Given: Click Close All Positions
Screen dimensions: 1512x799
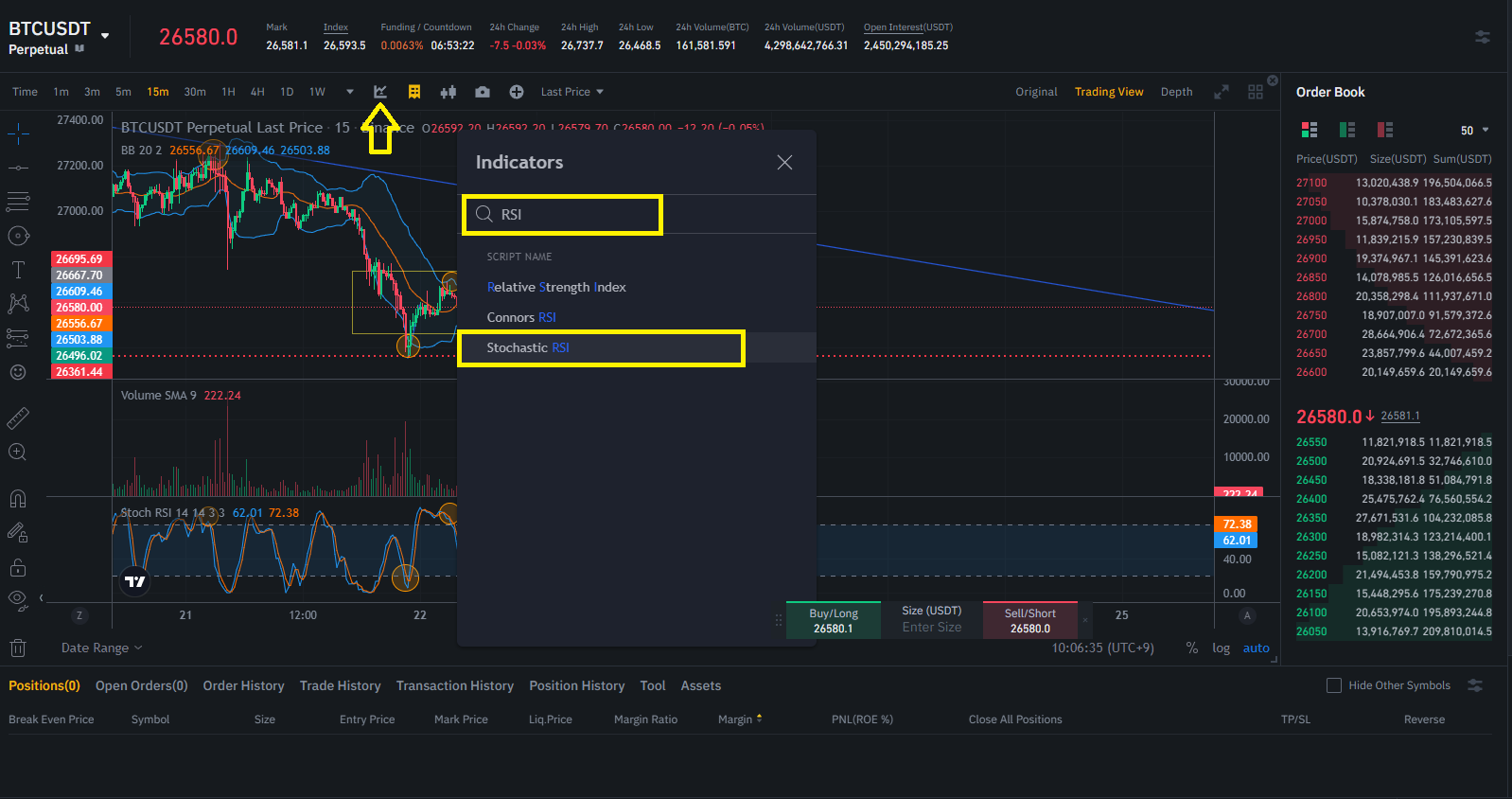Looking at the screenshot, I should point(1015,719).
